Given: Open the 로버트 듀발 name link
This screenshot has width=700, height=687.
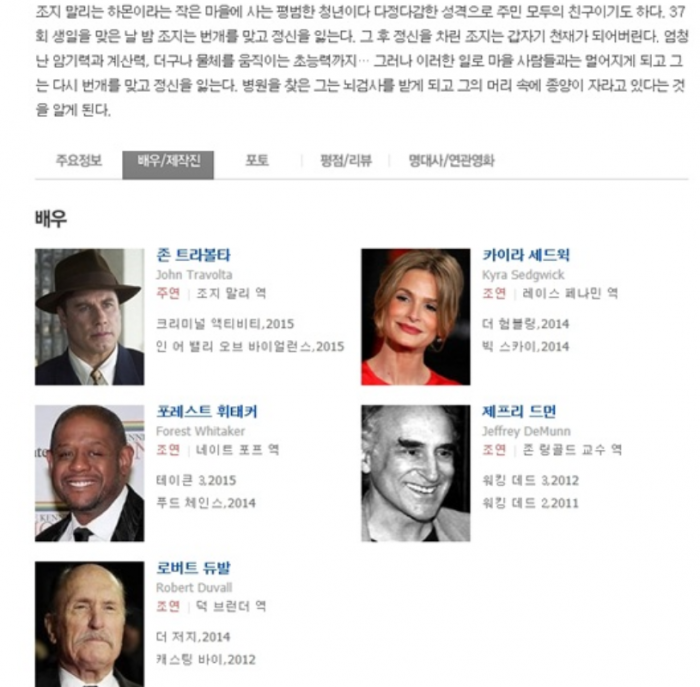Looking at the screenshot, I should [193, 568].
